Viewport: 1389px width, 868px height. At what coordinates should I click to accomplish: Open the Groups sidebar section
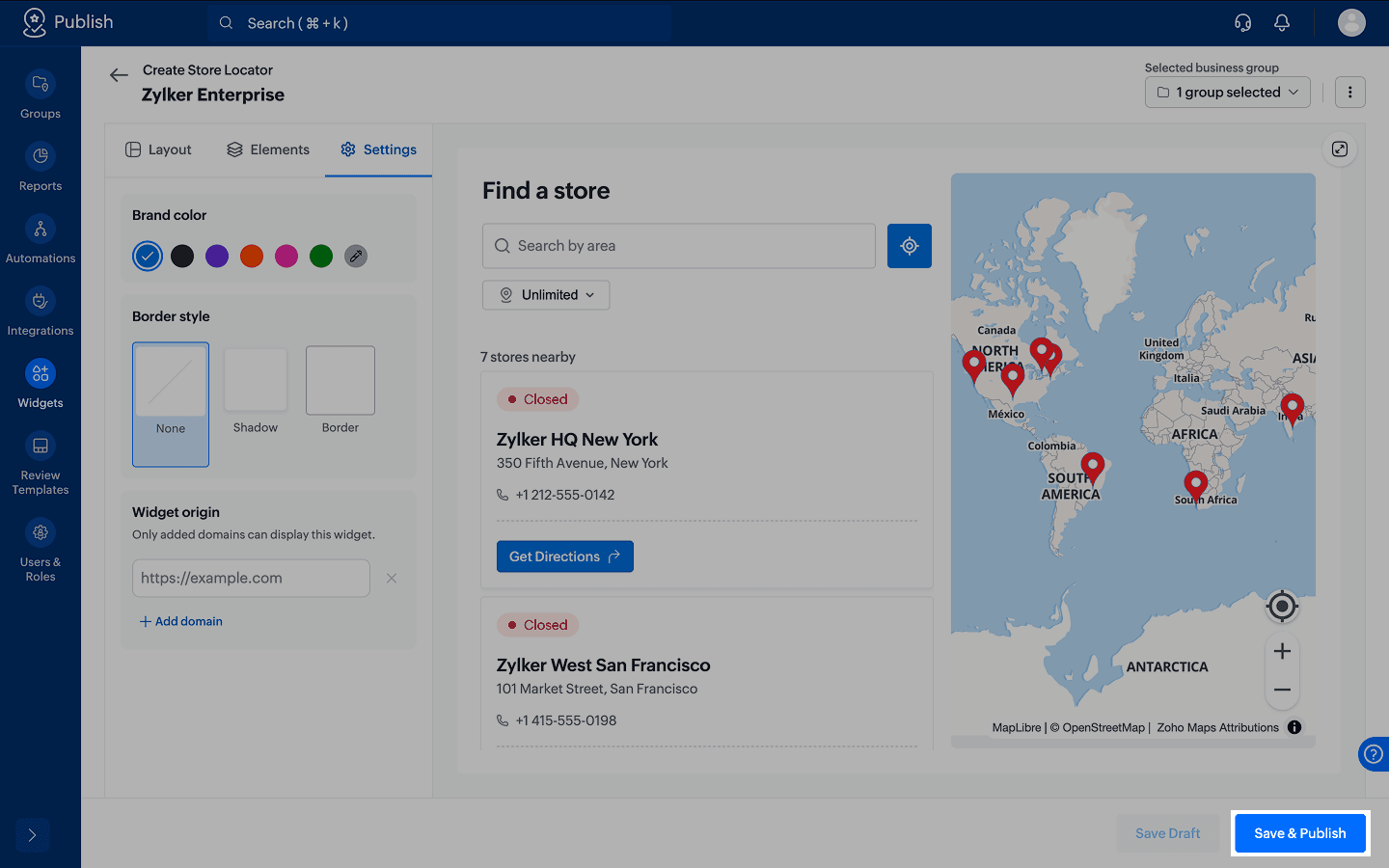(41, 95)
